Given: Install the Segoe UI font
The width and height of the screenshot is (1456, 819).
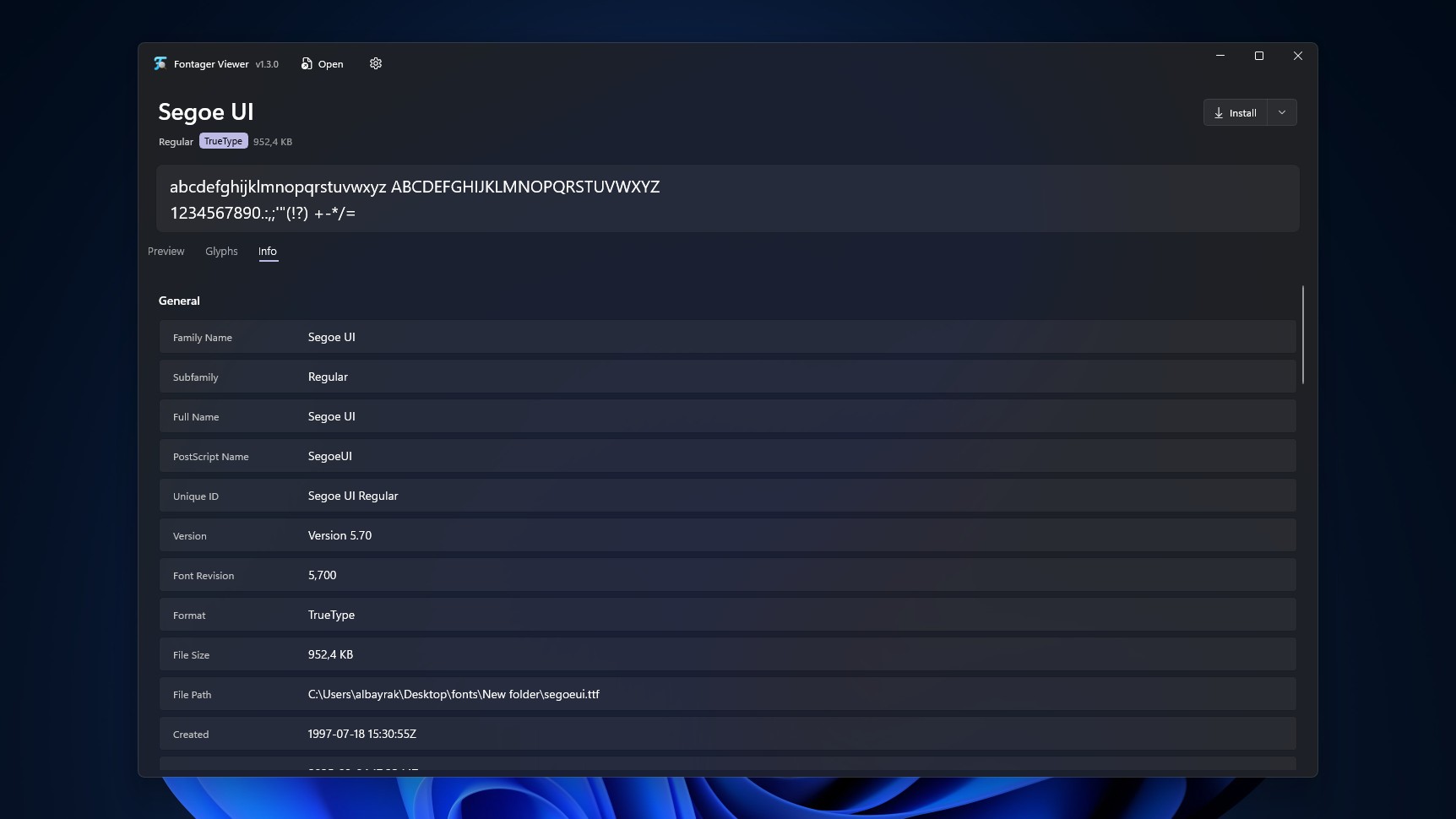Looking at the screenshot, I should click(1236, 112).
